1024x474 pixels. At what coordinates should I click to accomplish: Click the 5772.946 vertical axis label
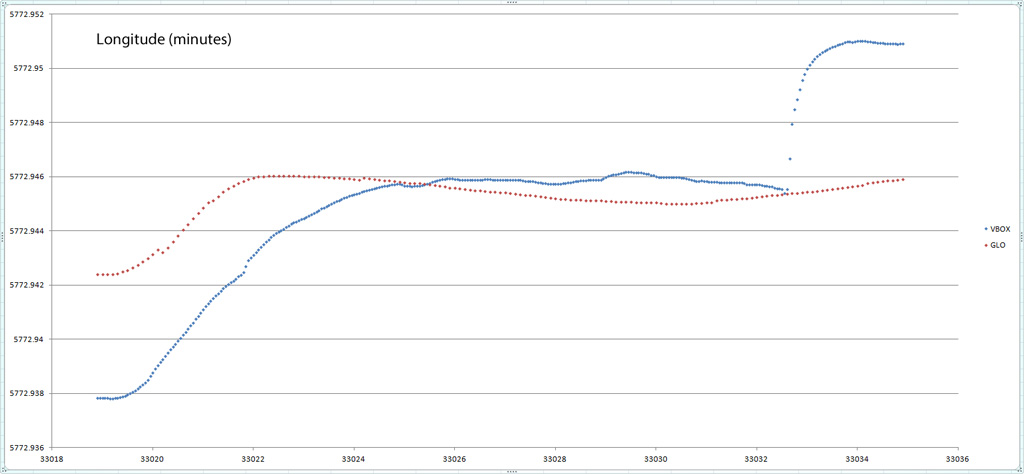[27, 177]
